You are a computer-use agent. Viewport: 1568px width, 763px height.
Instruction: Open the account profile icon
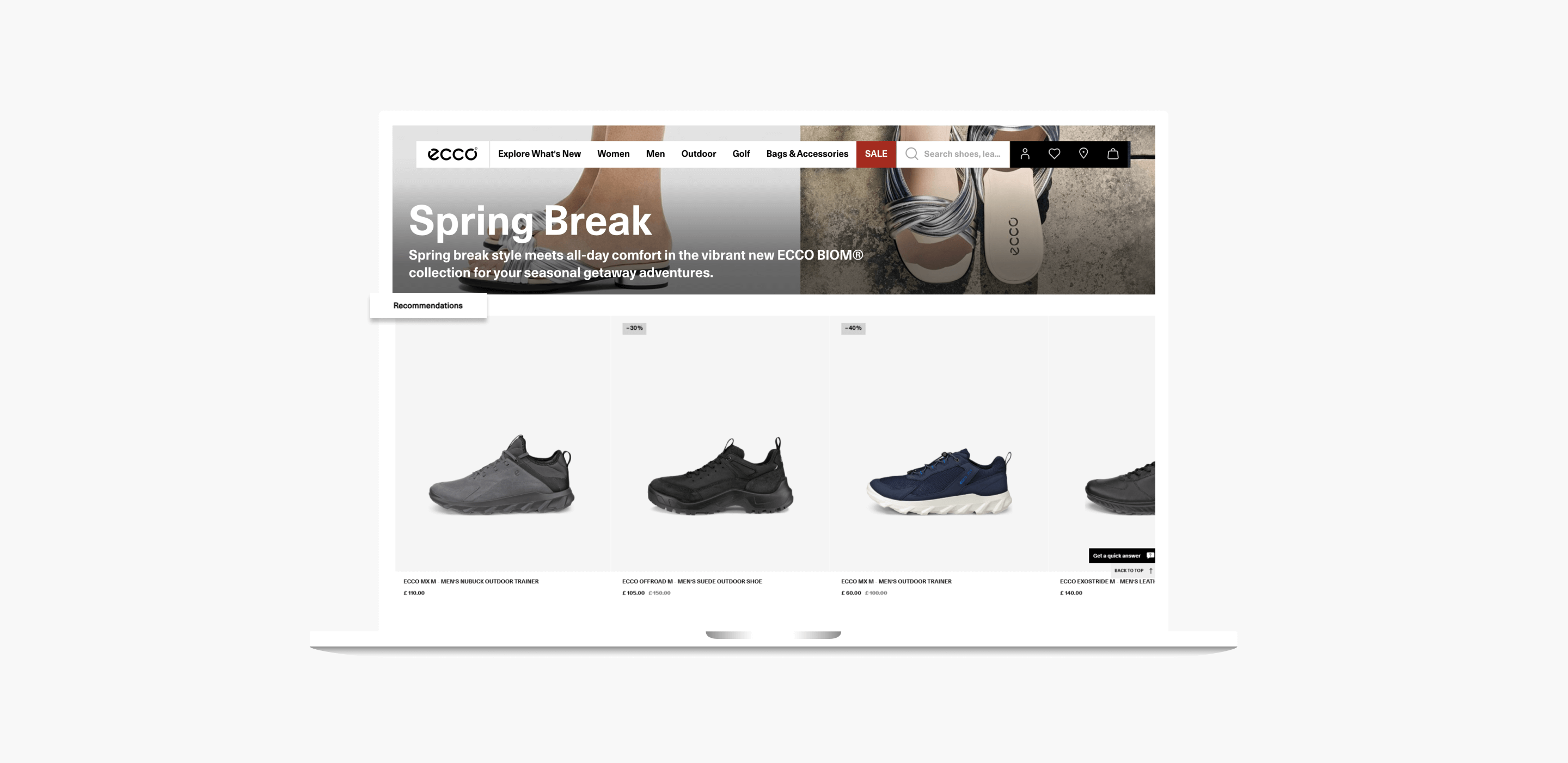tap(1025, 154)
